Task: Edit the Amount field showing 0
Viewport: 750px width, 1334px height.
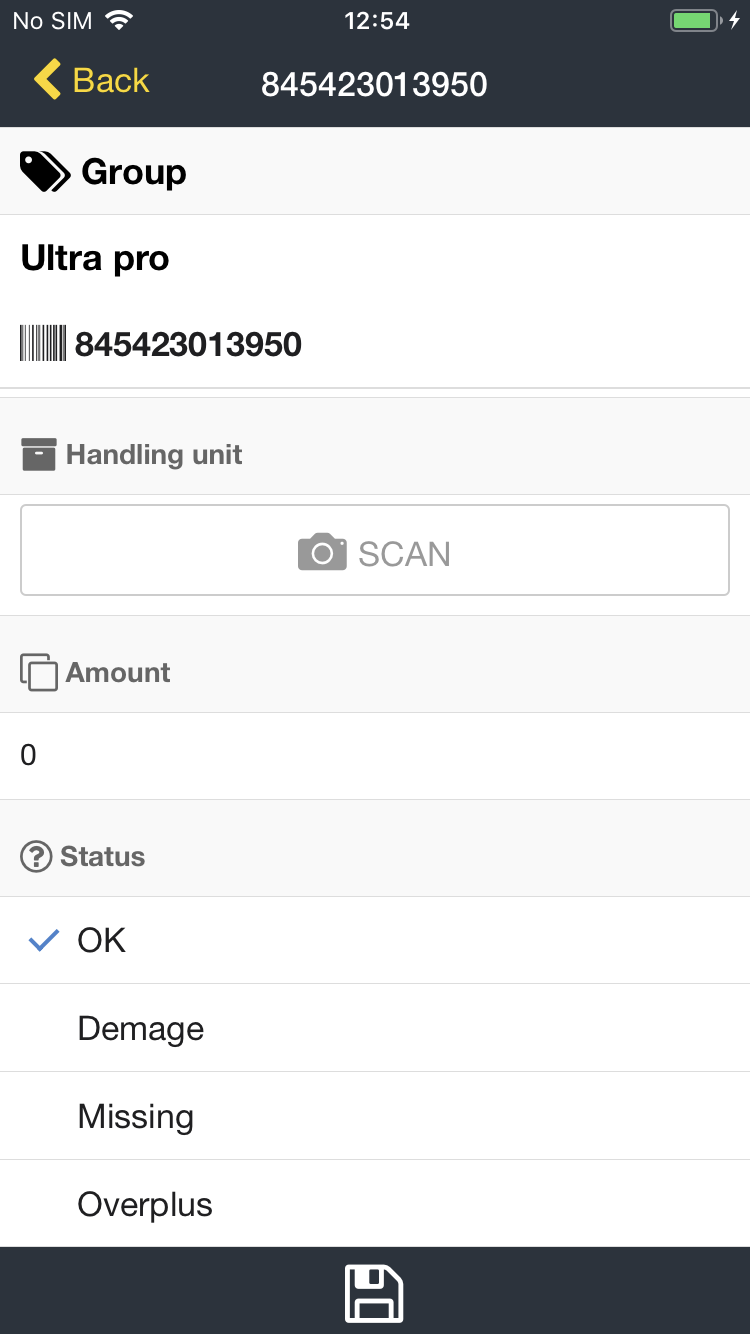Action: [x=375, y=755]
